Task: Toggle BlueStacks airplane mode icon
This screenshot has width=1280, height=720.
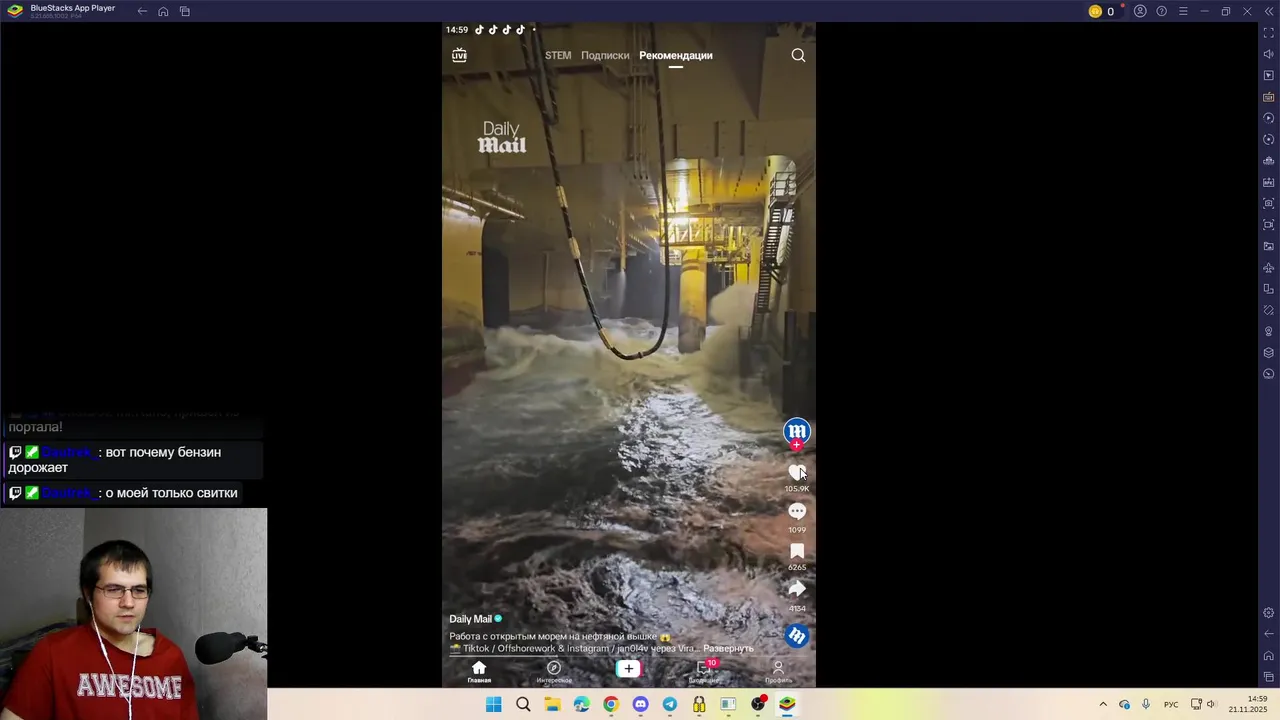Action: (1269, 267)
